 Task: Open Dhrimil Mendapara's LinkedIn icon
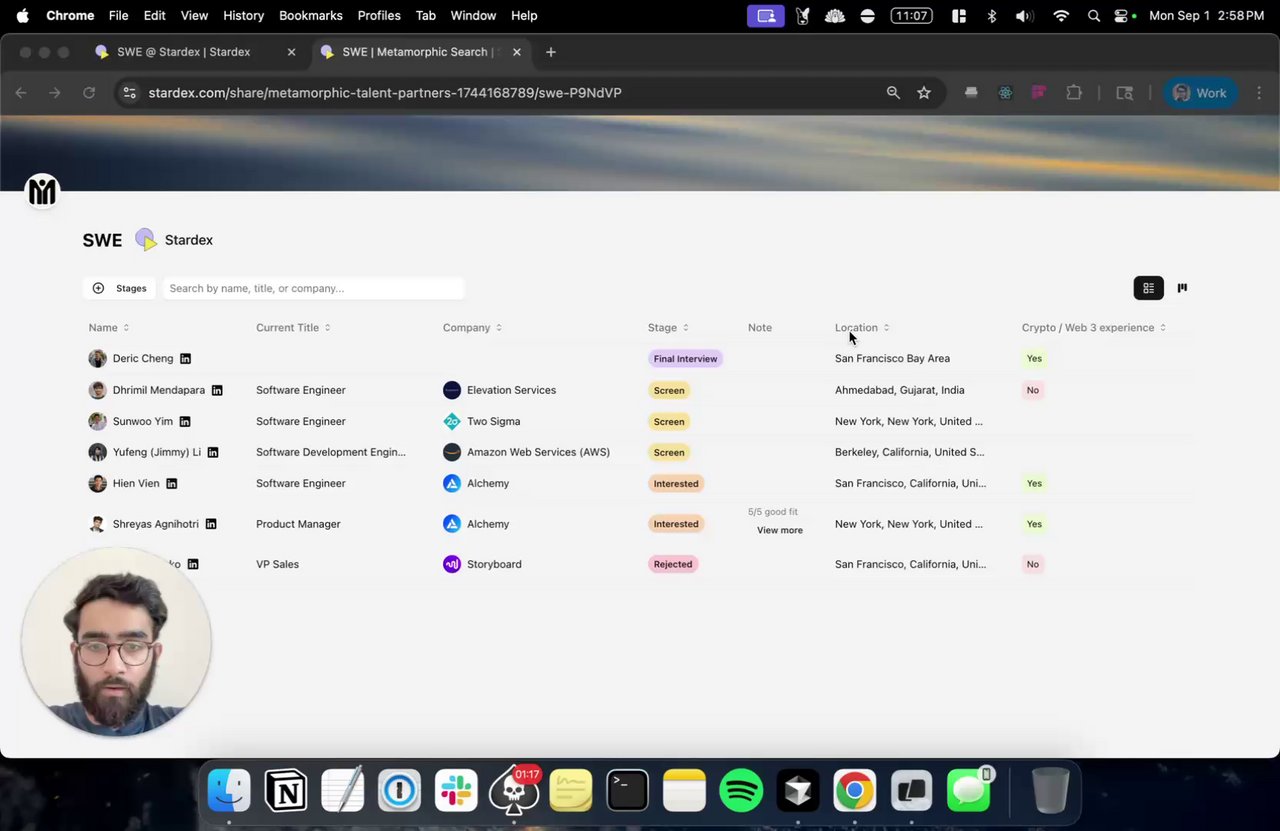click(217, 390)
